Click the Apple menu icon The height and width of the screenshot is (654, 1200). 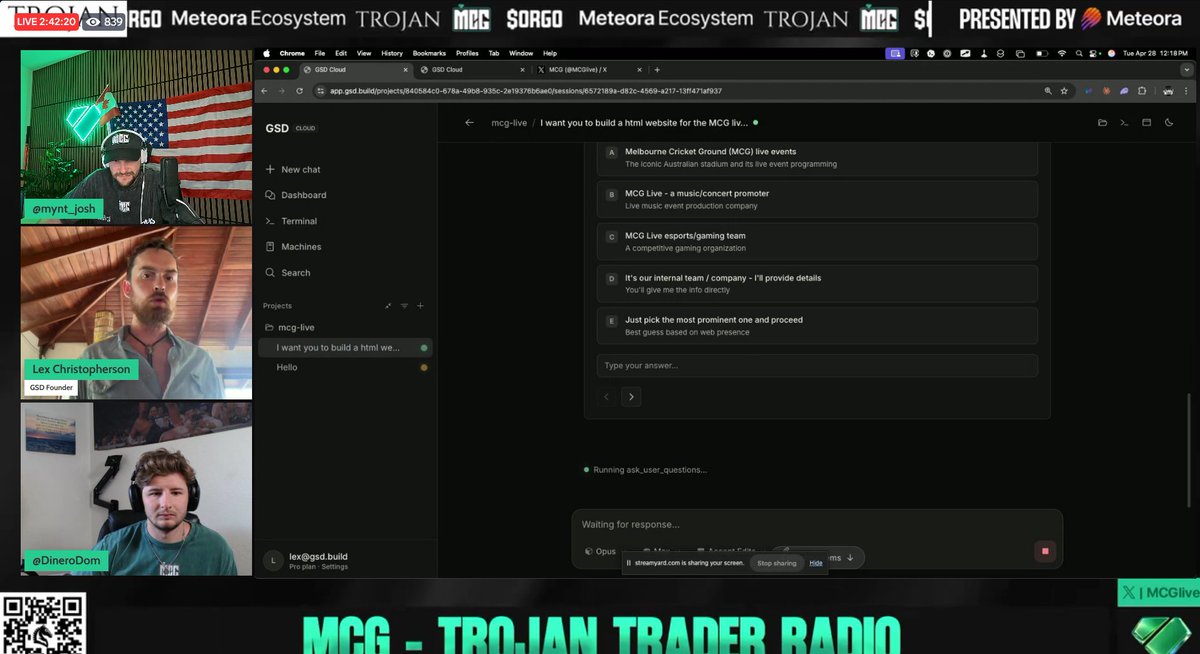pos(267,53)
